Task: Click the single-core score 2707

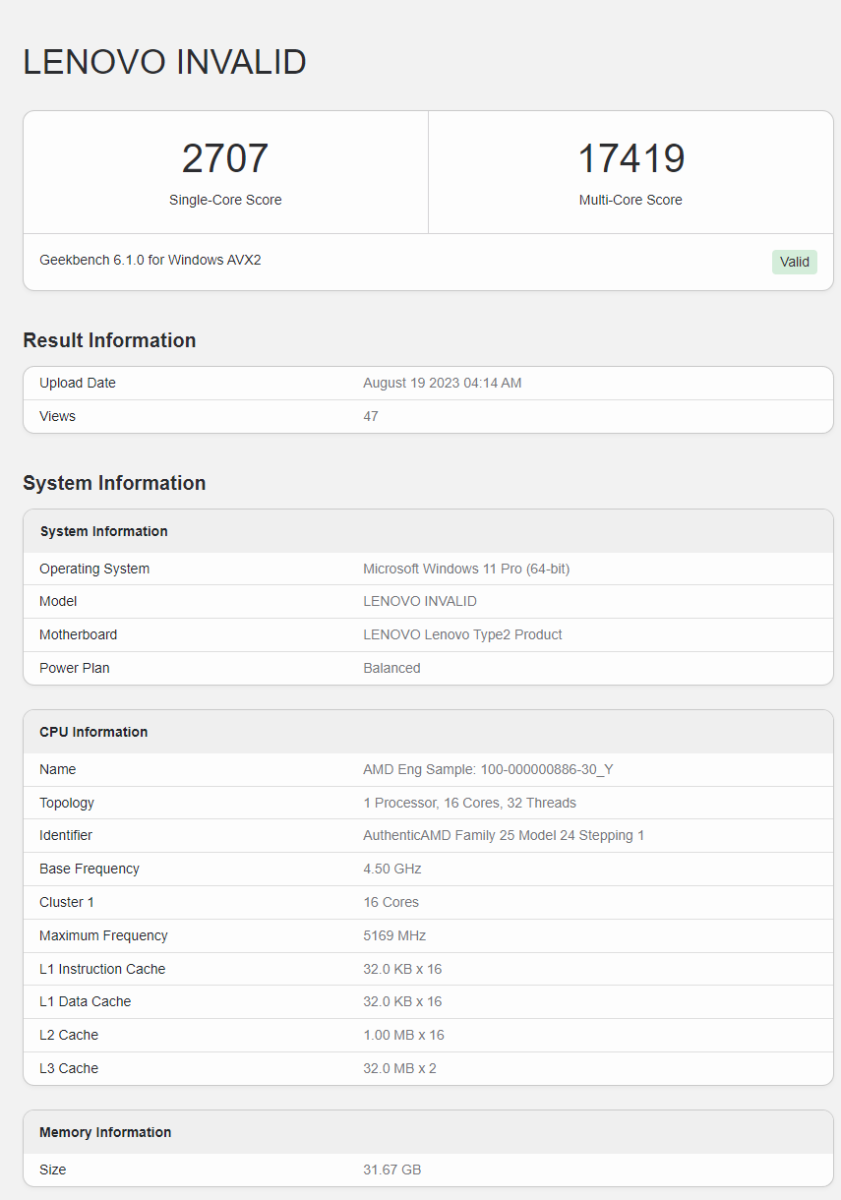Action: (225, 159)
